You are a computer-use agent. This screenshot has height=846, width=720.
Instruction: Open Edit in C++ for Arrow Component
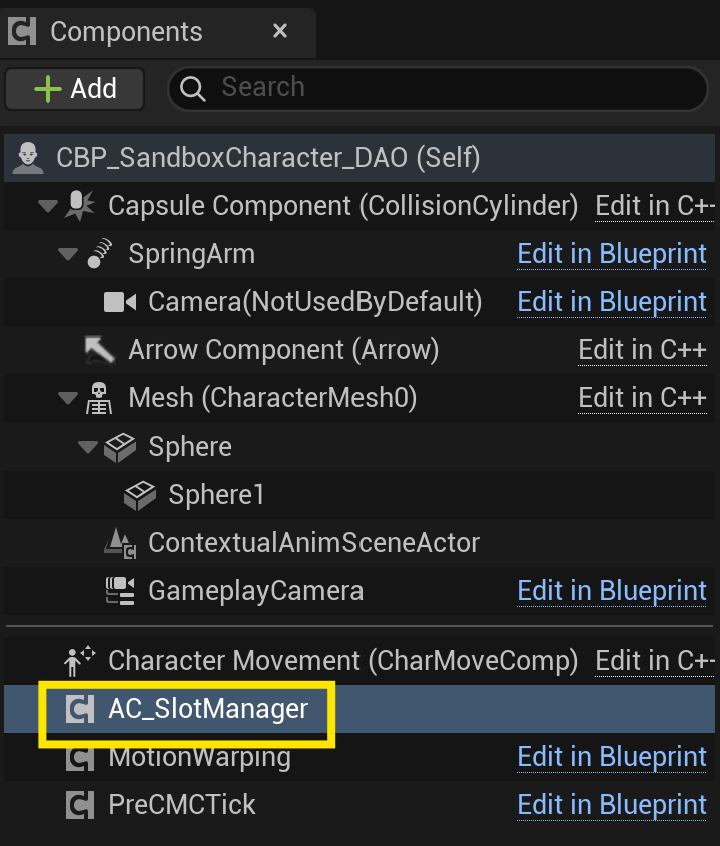point(642,350)
